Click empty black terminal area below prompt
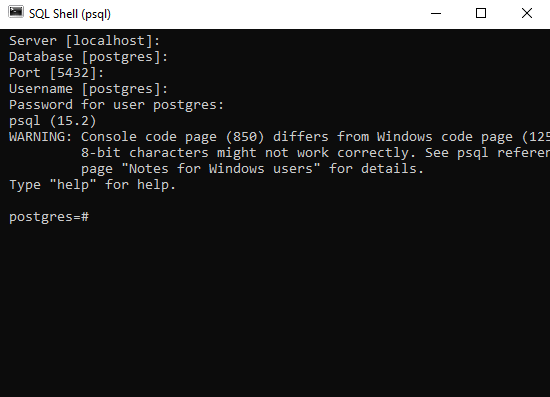Screen dimensions: 550x397 pyautogui.click(x=275, y=309)
